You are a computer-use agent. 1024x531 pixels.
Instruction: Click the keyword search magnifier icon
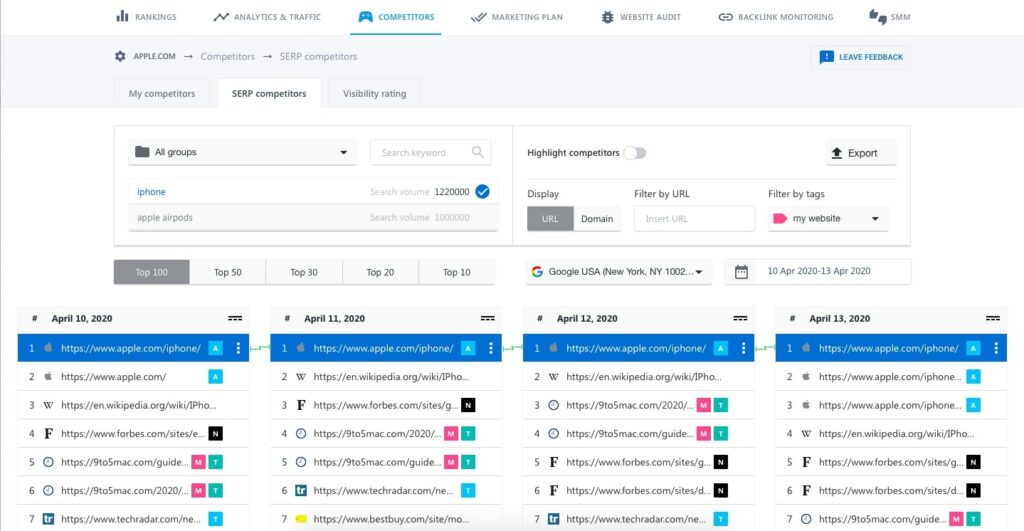[x=478, y=152]
